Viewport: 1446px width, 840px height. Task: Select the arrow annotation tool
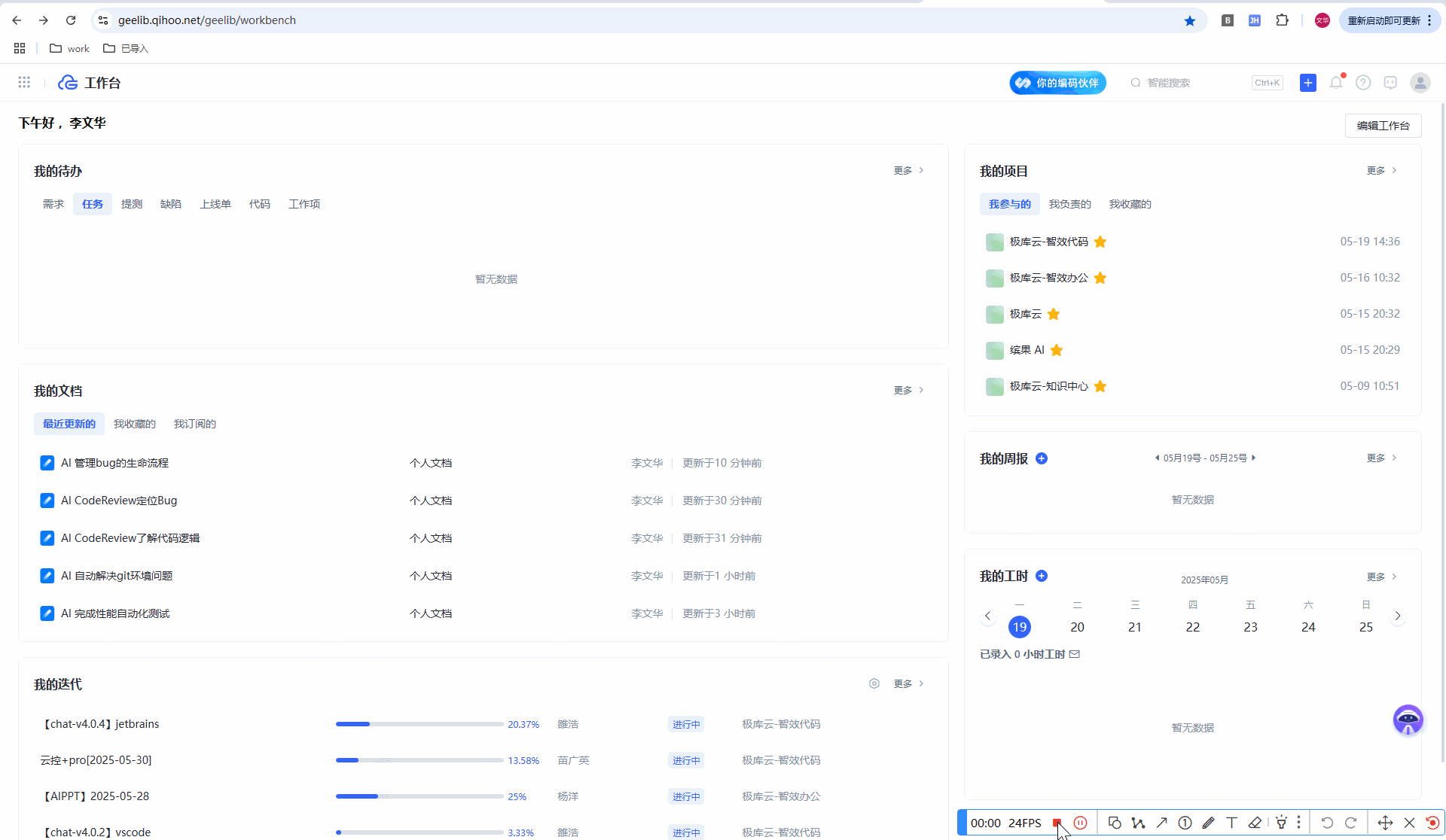pos(1161,823)
